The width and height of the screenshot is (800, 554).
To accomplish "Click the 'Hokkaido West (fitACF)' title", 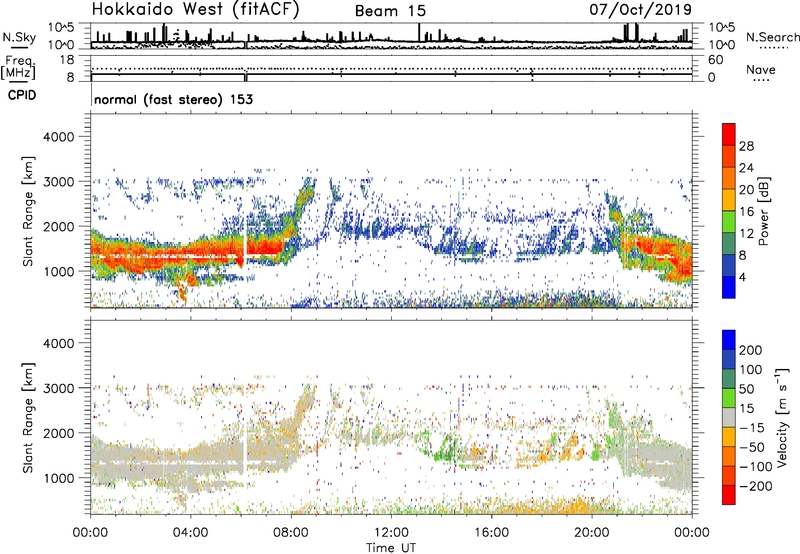I will [x=195, y=10].
